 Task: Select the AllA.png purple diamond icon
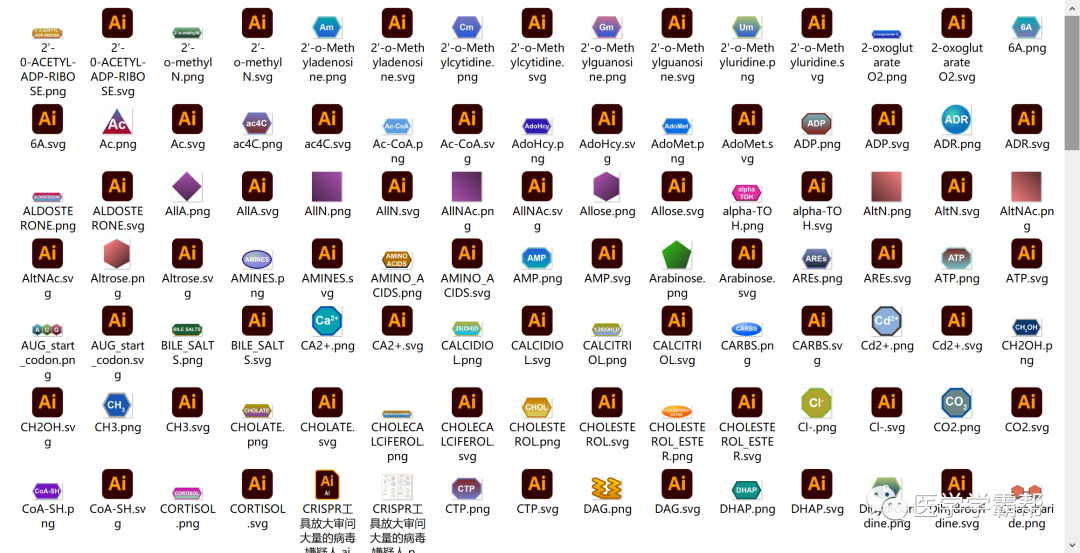(x=187, y=187)
